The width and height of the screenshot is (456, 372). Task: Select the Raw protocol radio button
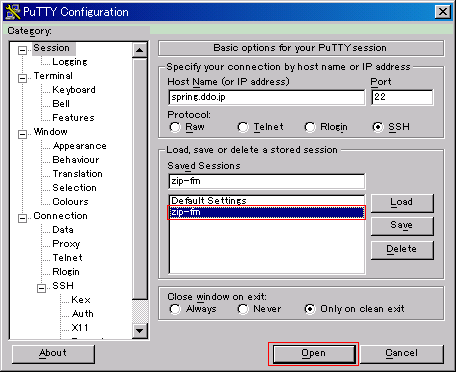pos(175,127)
